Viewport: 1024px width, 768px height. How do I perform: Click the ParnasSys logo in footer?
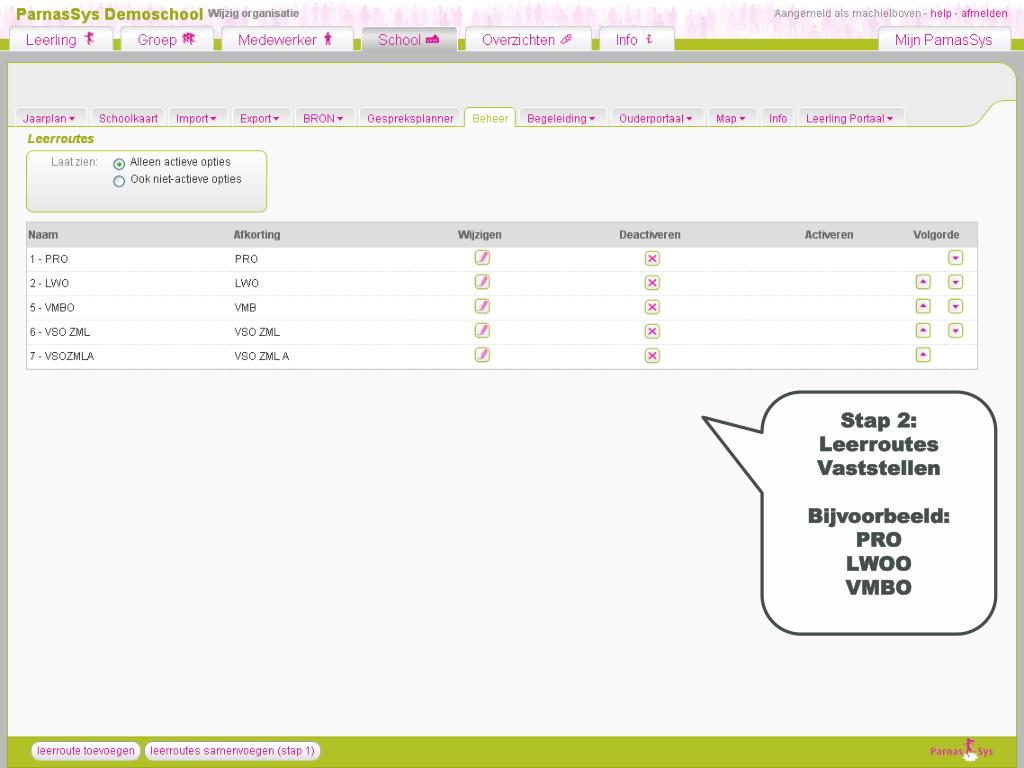coord(962,750)
